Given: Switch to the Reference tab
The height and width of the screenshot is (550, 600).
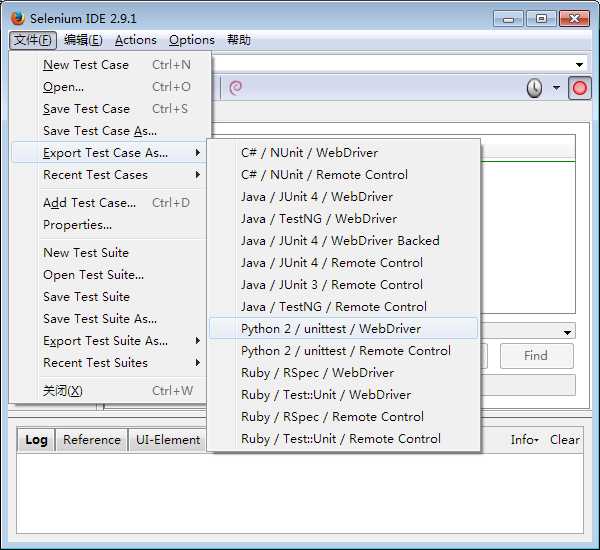Looking at the screenshot, I should click(92, 440).
